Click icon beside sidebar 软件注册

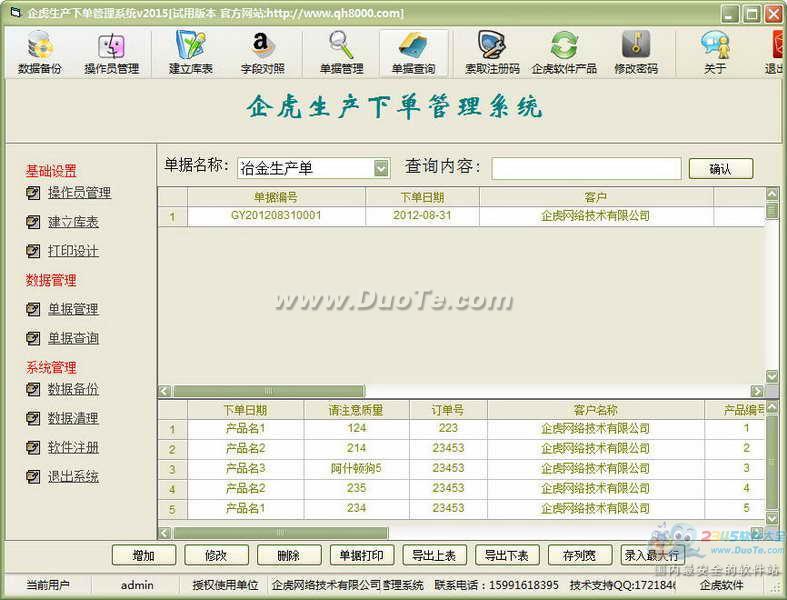(x=33, y=447)
